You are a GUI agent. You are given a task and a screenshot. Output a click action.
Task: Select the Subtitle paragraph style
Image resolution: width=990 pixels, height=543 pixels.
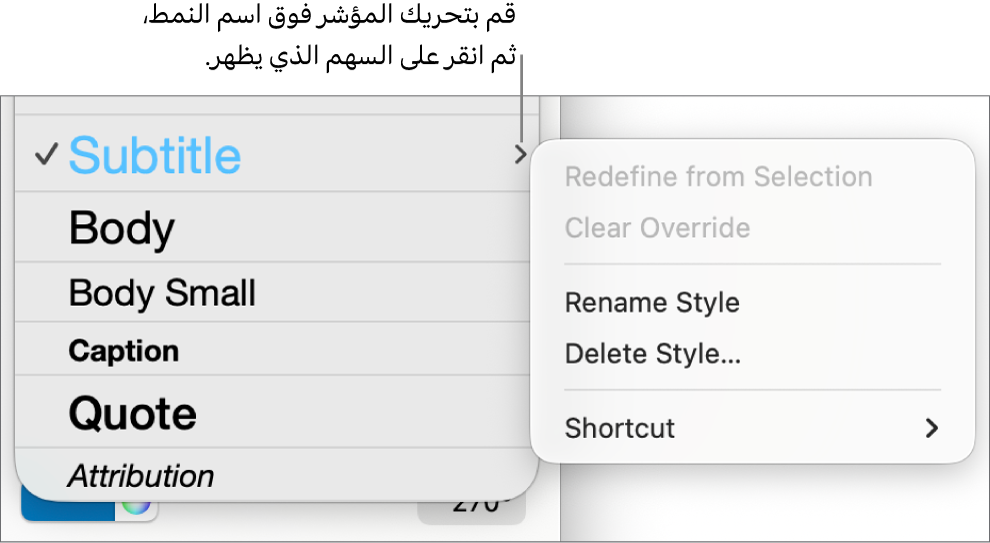pyautogui.click(x=155, y=155)
